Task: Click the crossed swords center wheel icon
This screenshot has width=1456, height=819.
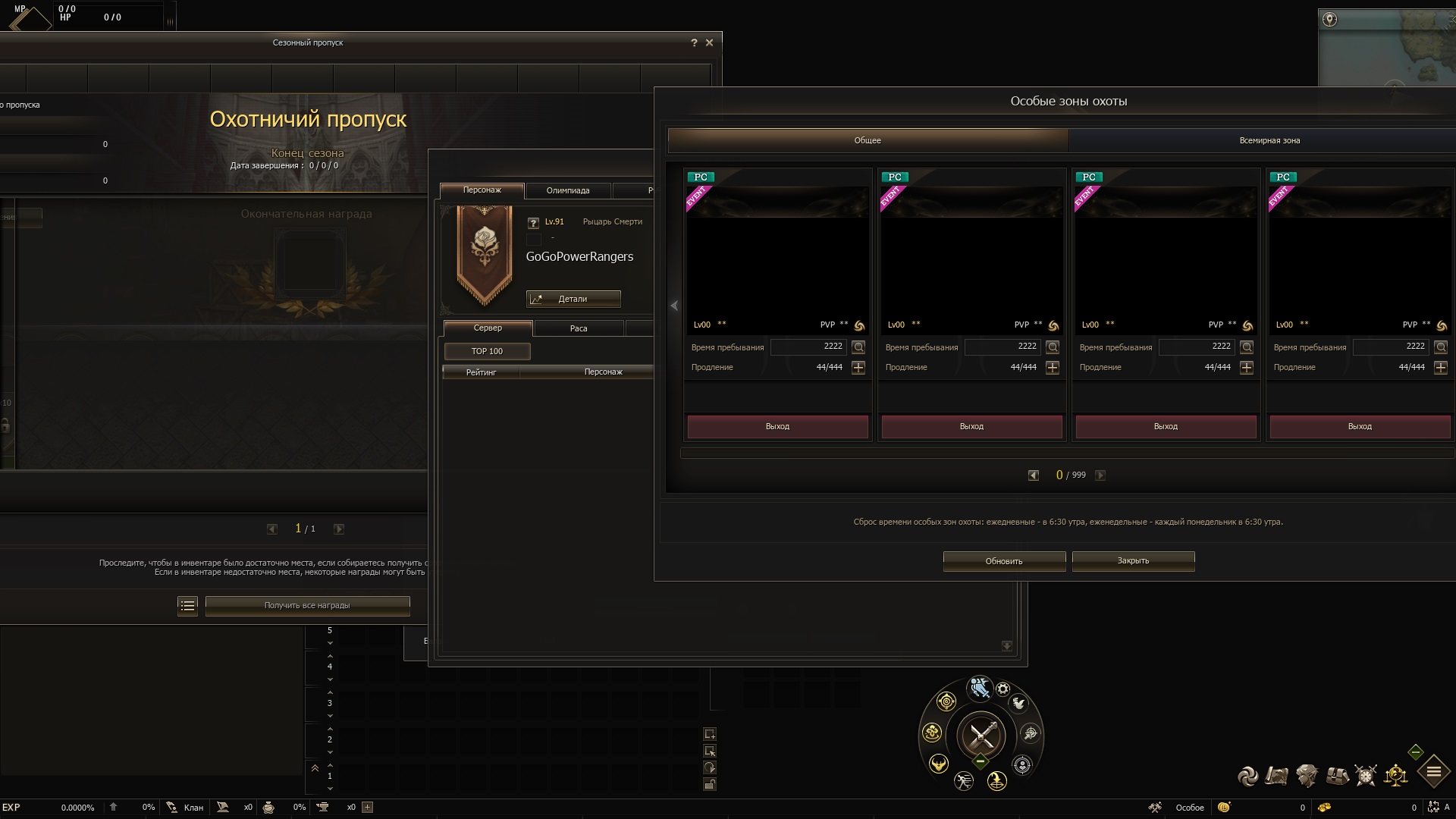Action: tap(981, 735)
